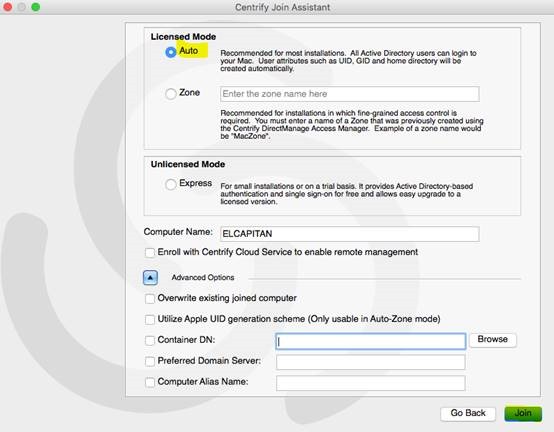Viewport: 554px width, 432px height.
Task: Click the Licensed Mode heading text
Action: tap(183, 37)
